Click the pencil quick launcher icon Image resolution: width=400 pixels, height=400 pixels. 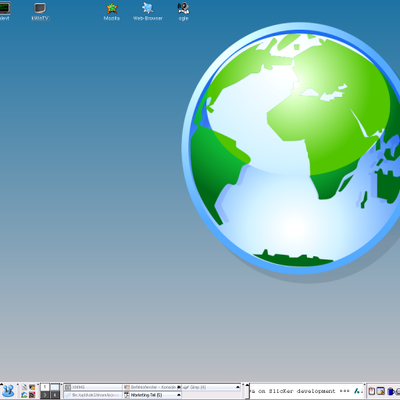(24, 387)
